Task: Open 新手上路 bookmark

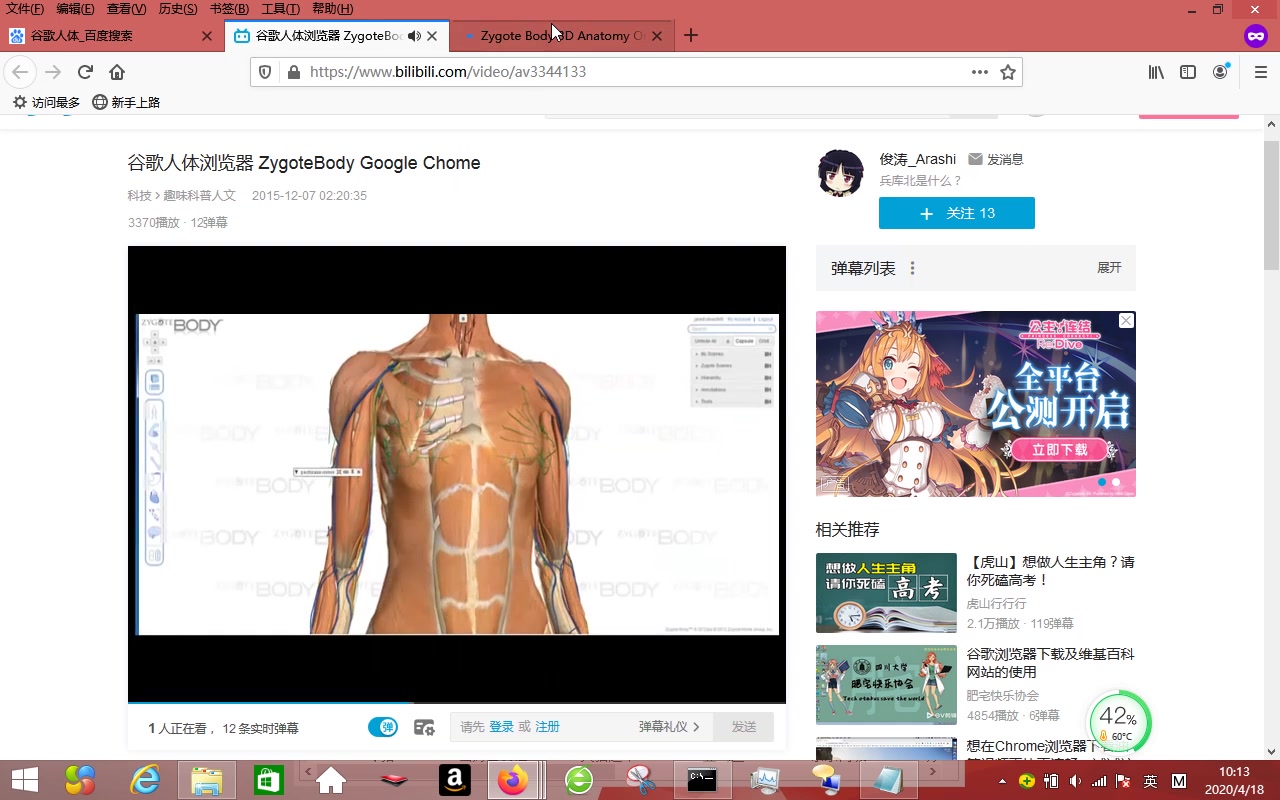Action: point(126,102)
